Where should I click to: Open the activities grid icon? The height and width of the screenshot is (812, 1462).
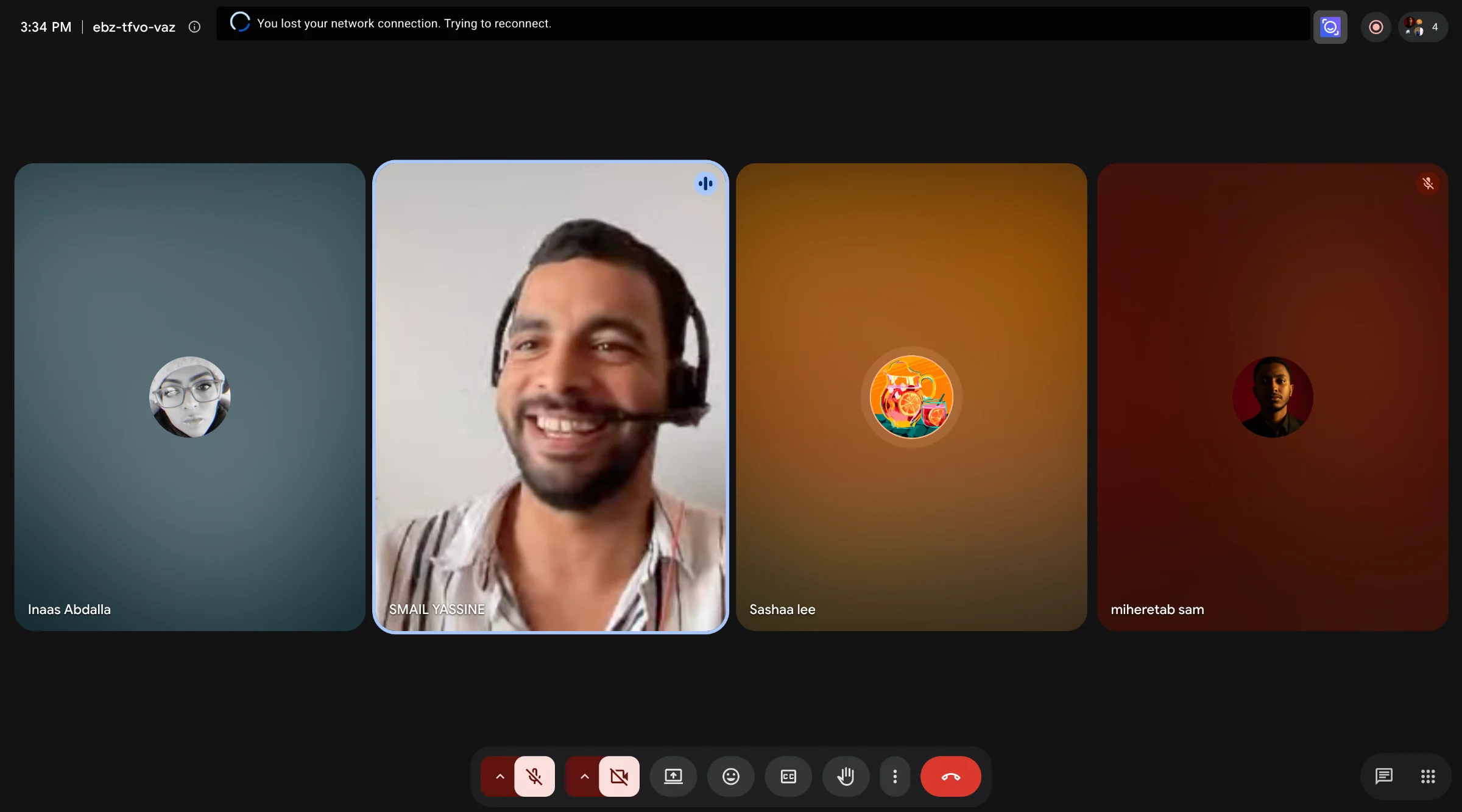tap(1428, 776)
